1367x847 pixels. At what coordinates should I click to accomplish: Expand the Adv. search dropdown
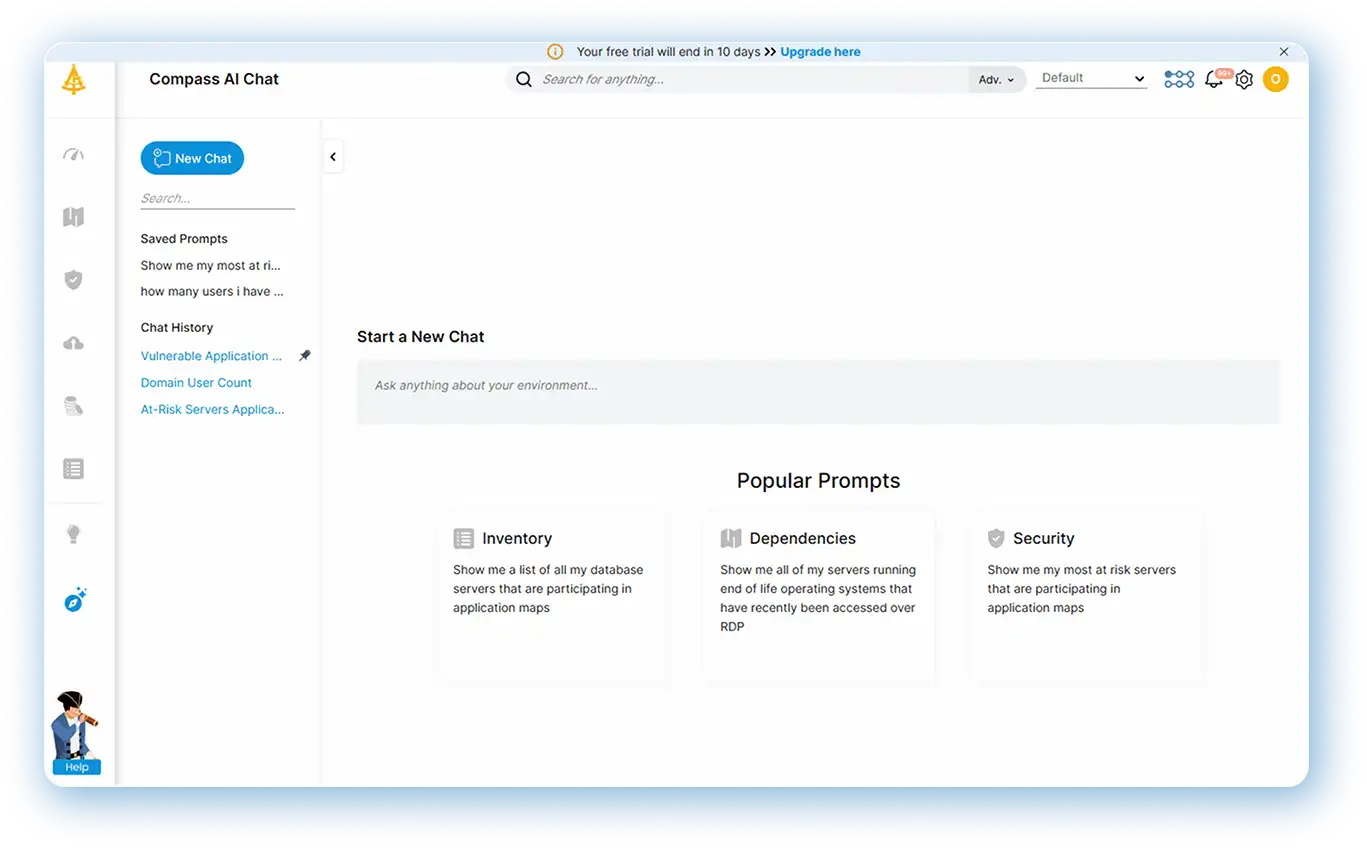(996, 80)
